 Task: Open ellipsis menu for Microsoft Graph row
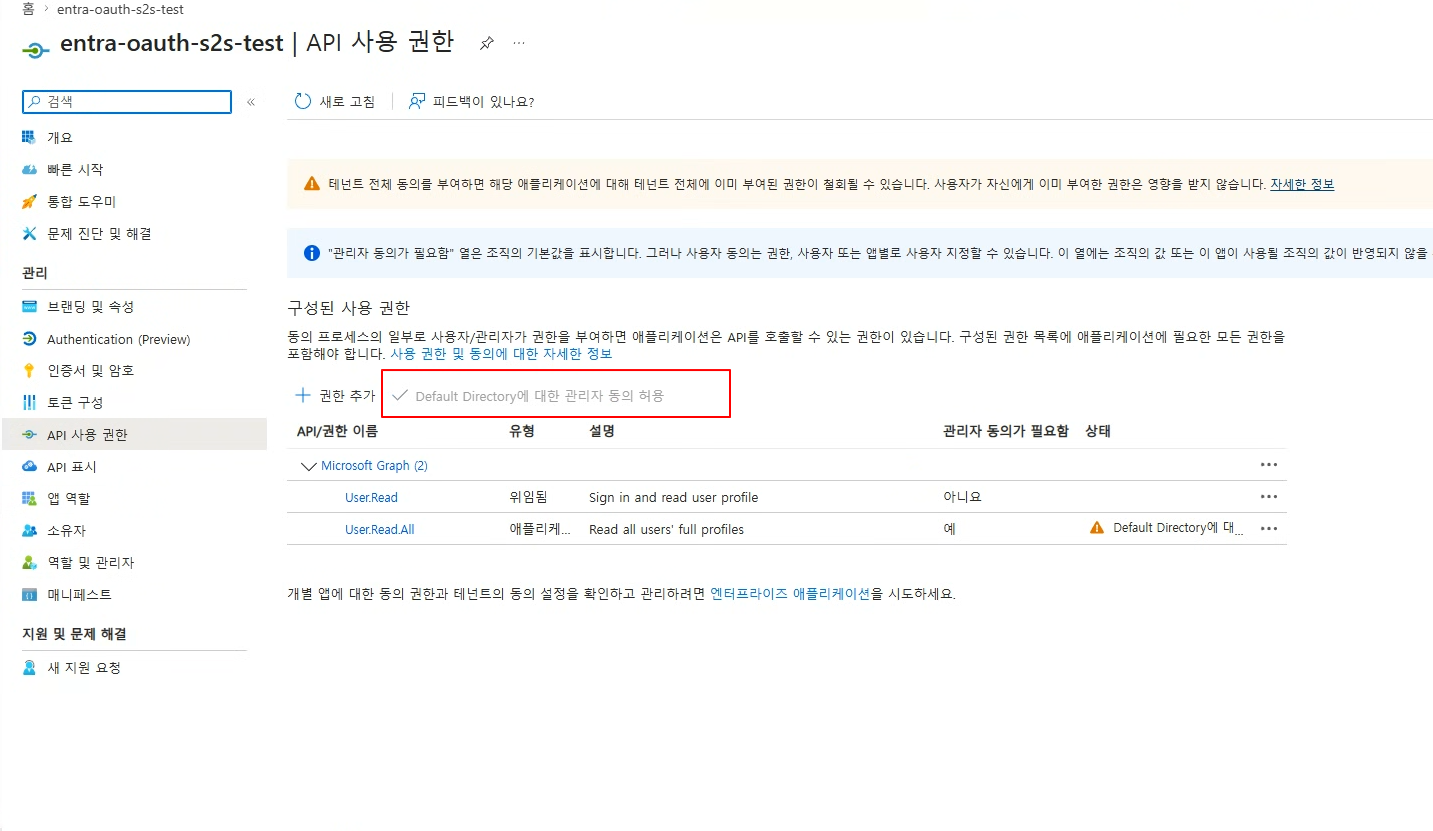tap(1269, 465)
